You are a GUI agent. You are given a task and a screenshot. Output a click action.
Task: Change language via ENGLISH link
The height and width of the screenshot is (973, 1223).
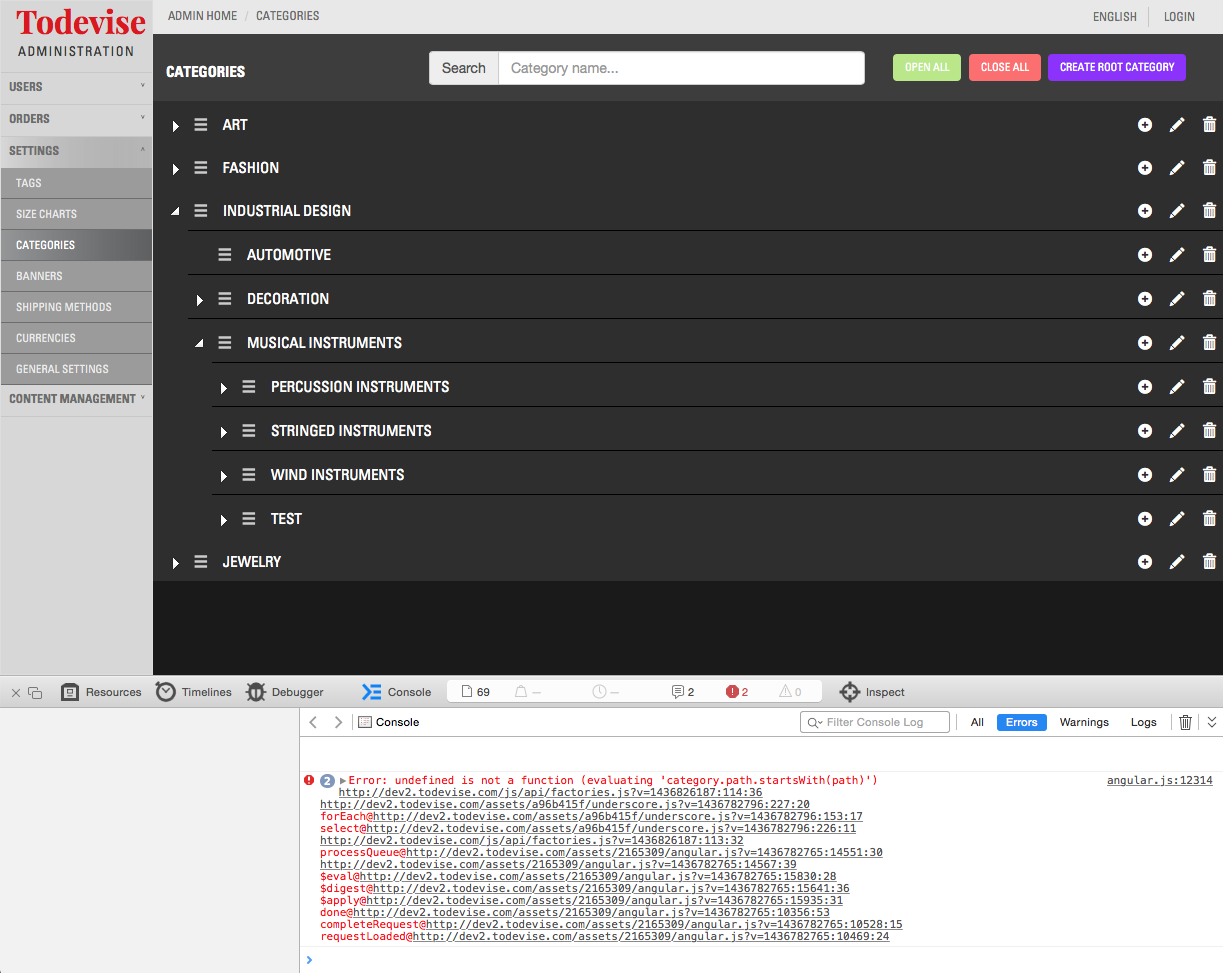(1115, 17)
